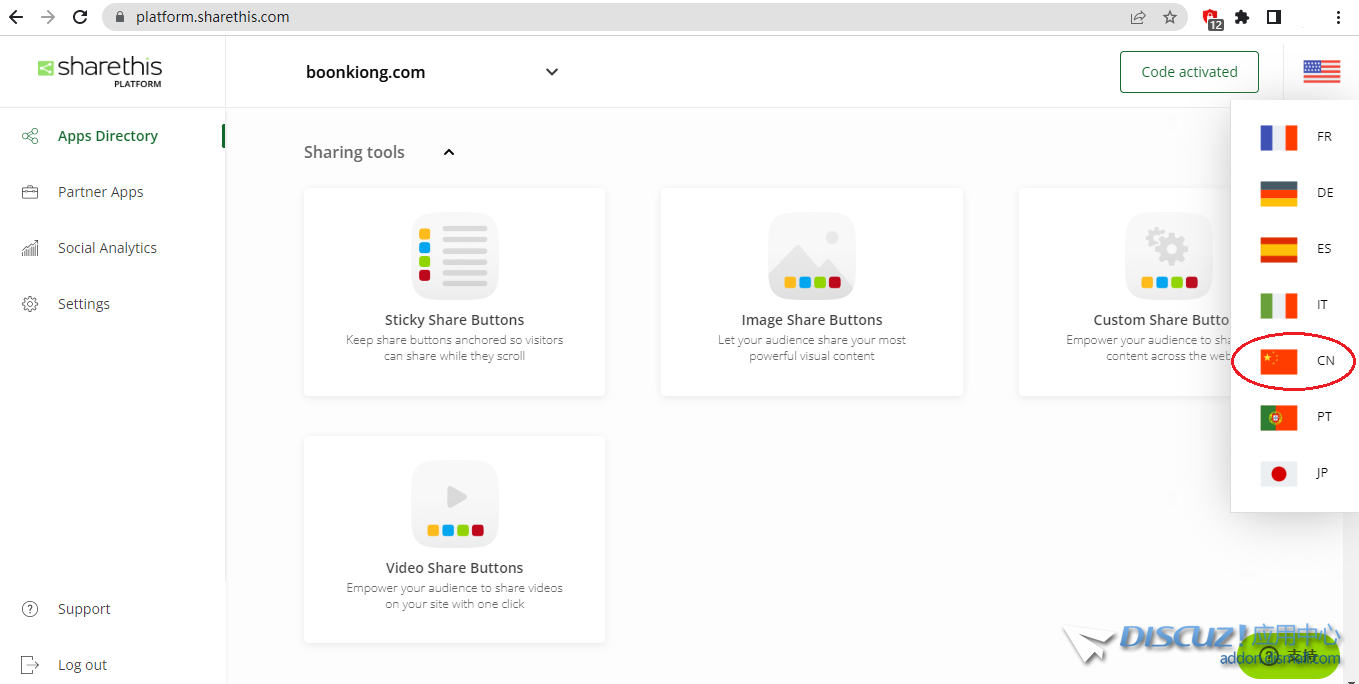Reload the page
This screenshot has height=684, width=1359.
(x=80, y=17)
